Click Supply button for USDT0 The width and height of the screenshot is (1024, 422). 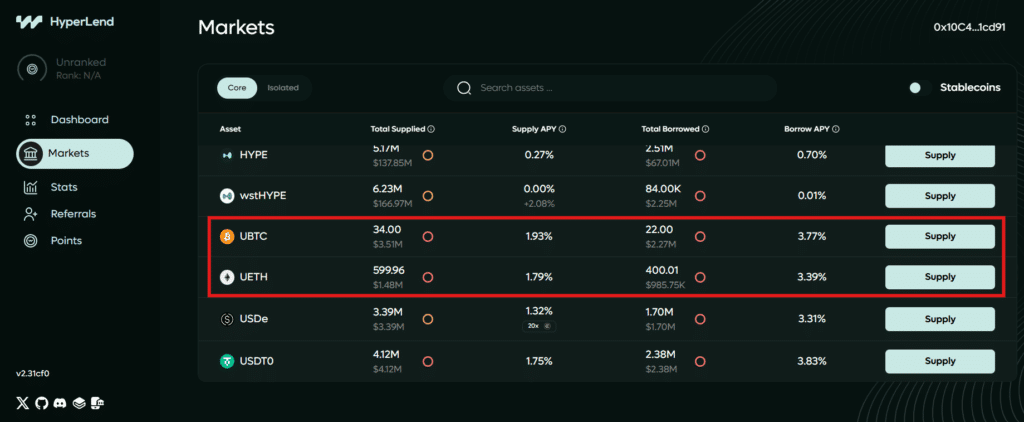click(940, 361)
